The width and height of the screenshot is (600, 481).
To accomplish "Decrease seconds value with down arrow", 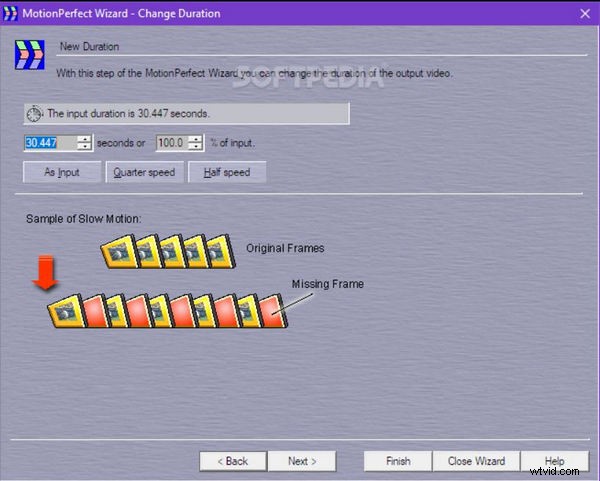I will coord(84,147).
